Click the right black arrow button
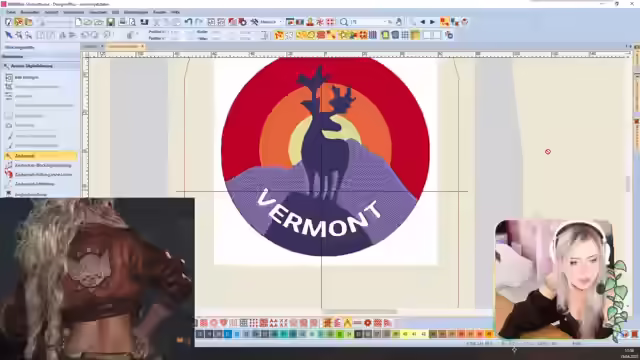The width and height of the screenshot is (640, 360). 432,22
